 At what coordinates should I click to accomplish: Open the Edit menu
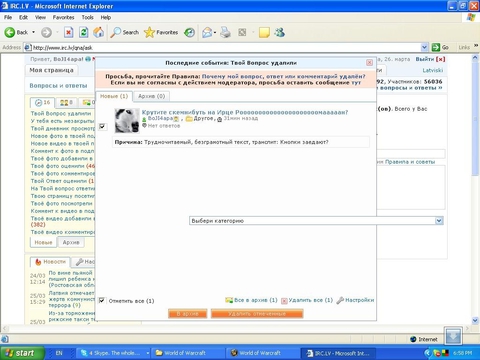23,17
